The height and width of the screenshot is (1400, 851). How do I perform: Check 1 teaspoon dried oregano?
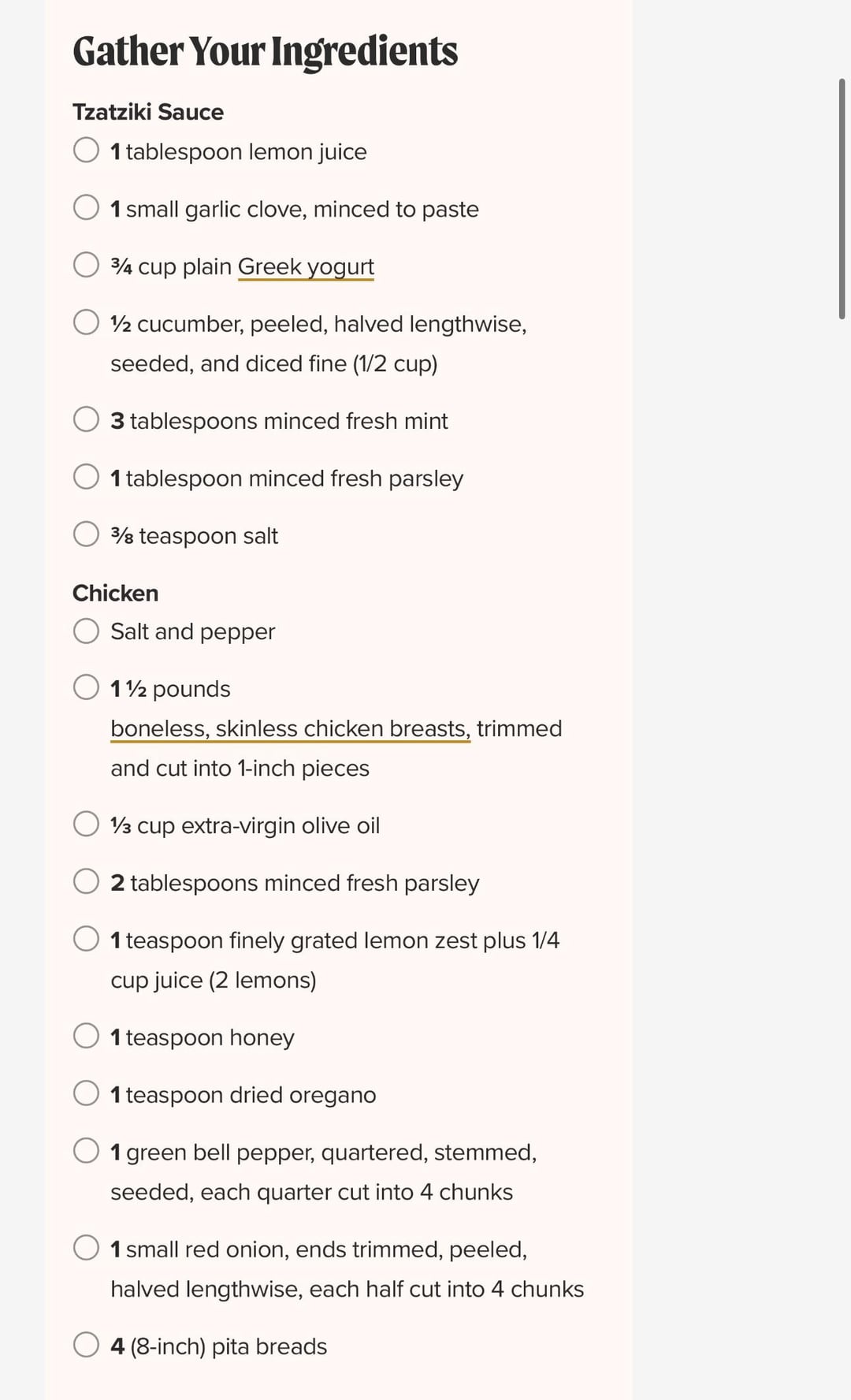coord(86,1093)
